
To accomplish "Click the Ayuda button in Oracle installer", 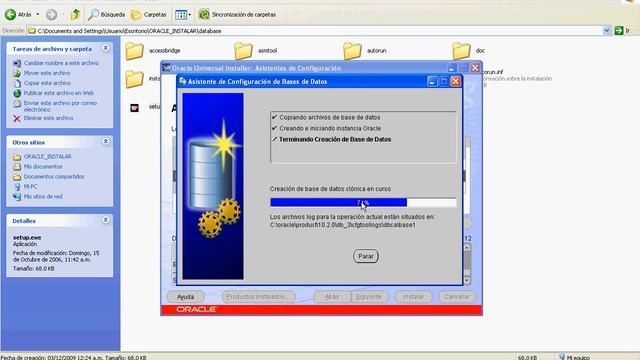I will tap(185, 297).
